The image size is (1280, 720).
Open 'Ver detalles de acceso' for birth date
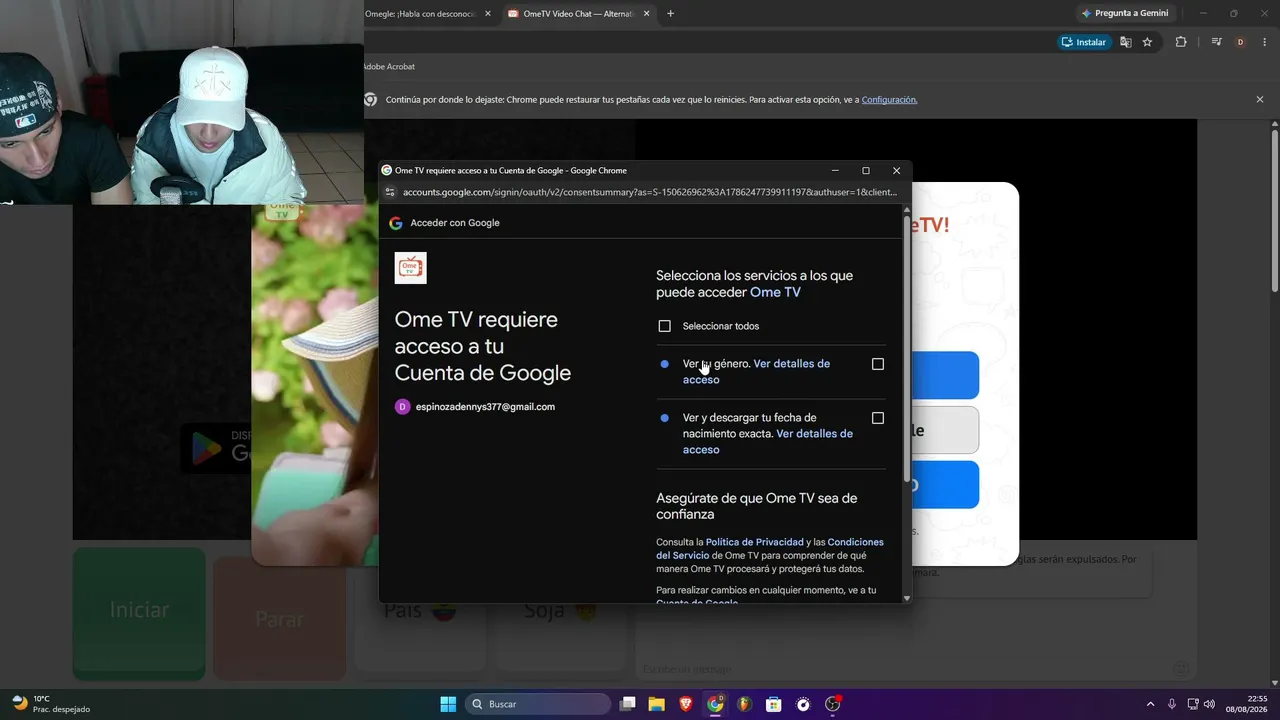click(x=768, y=442)
